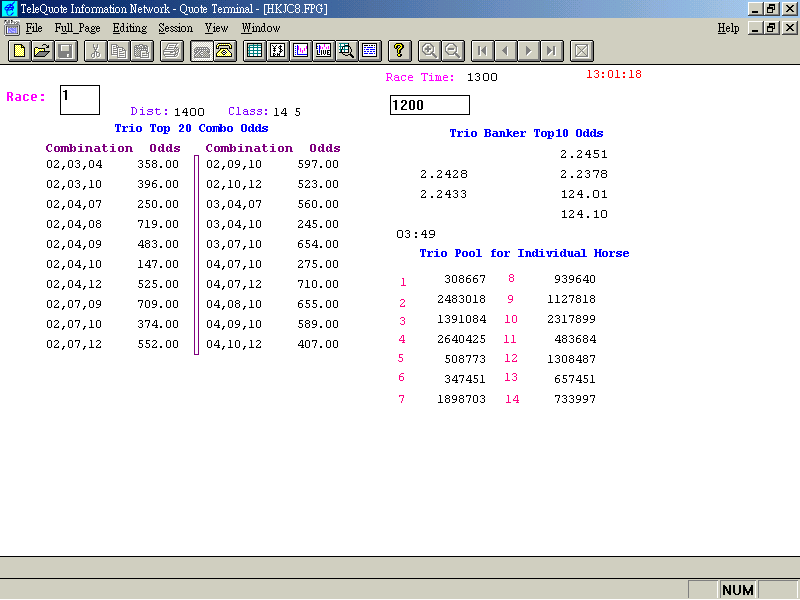The width and height of the screenshot is (800, 600).
Task: Click the black-and-white quote page icon
Action: [x=278, y=51]
